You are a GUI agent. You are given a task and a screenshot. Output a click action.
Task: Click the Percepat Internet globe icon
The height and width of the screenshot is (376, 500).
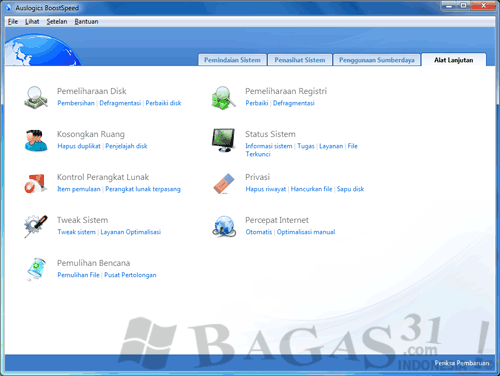point(224,226)
